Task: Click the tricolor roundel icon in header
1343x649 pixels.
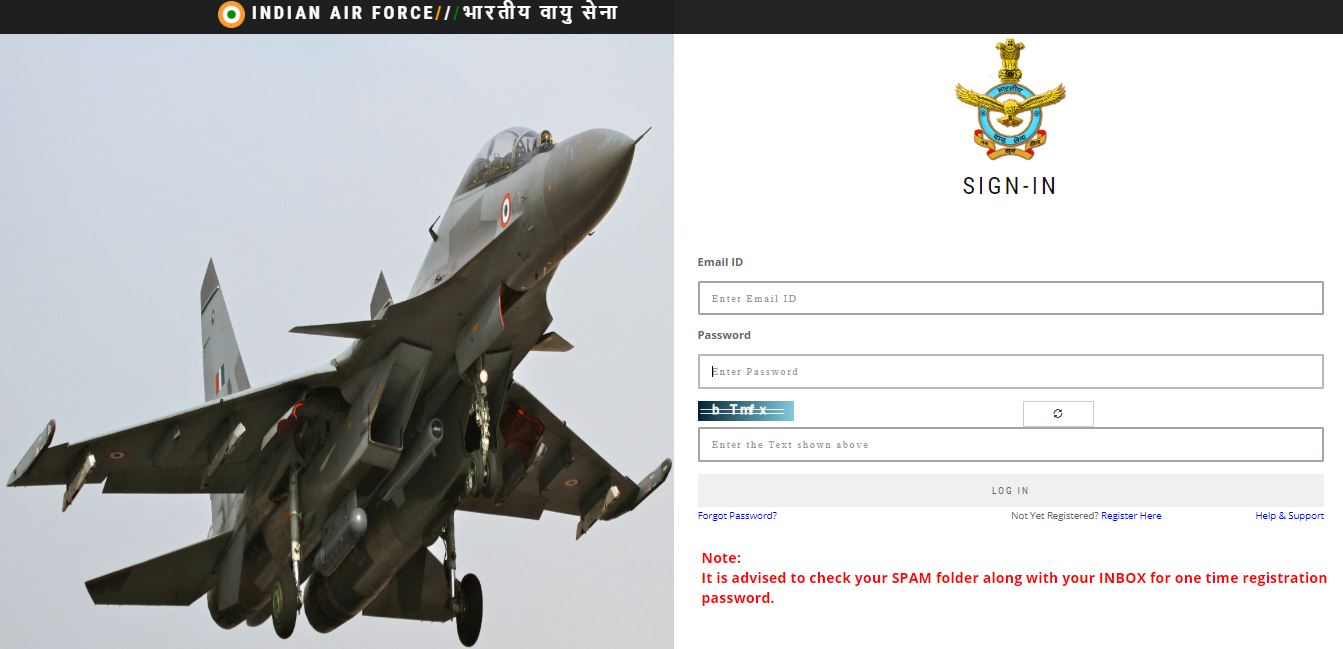Action: pyautogui.click(x=231, y=14)
